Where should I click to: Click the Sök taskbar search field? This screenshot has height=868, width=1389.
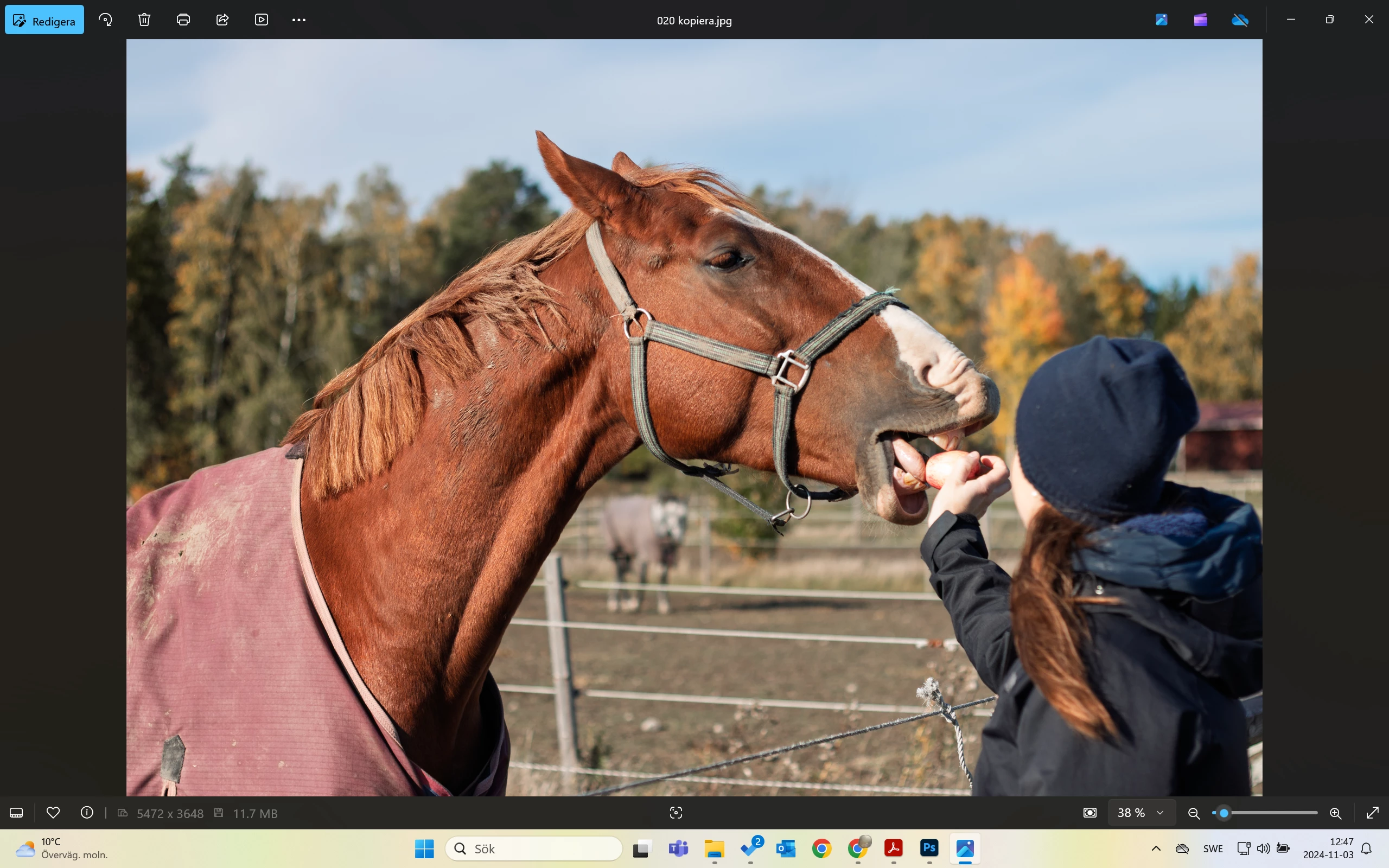534,848
